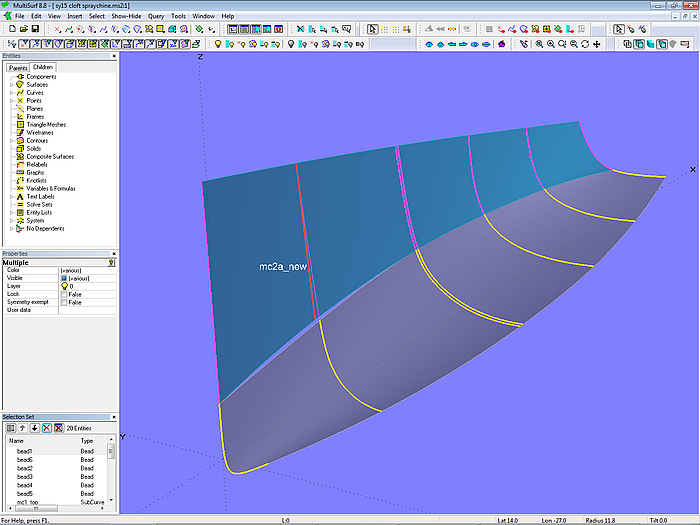Toggle the Symmetry exempt checkbox
The image size is (700, 525).
(x=64, y=302)
